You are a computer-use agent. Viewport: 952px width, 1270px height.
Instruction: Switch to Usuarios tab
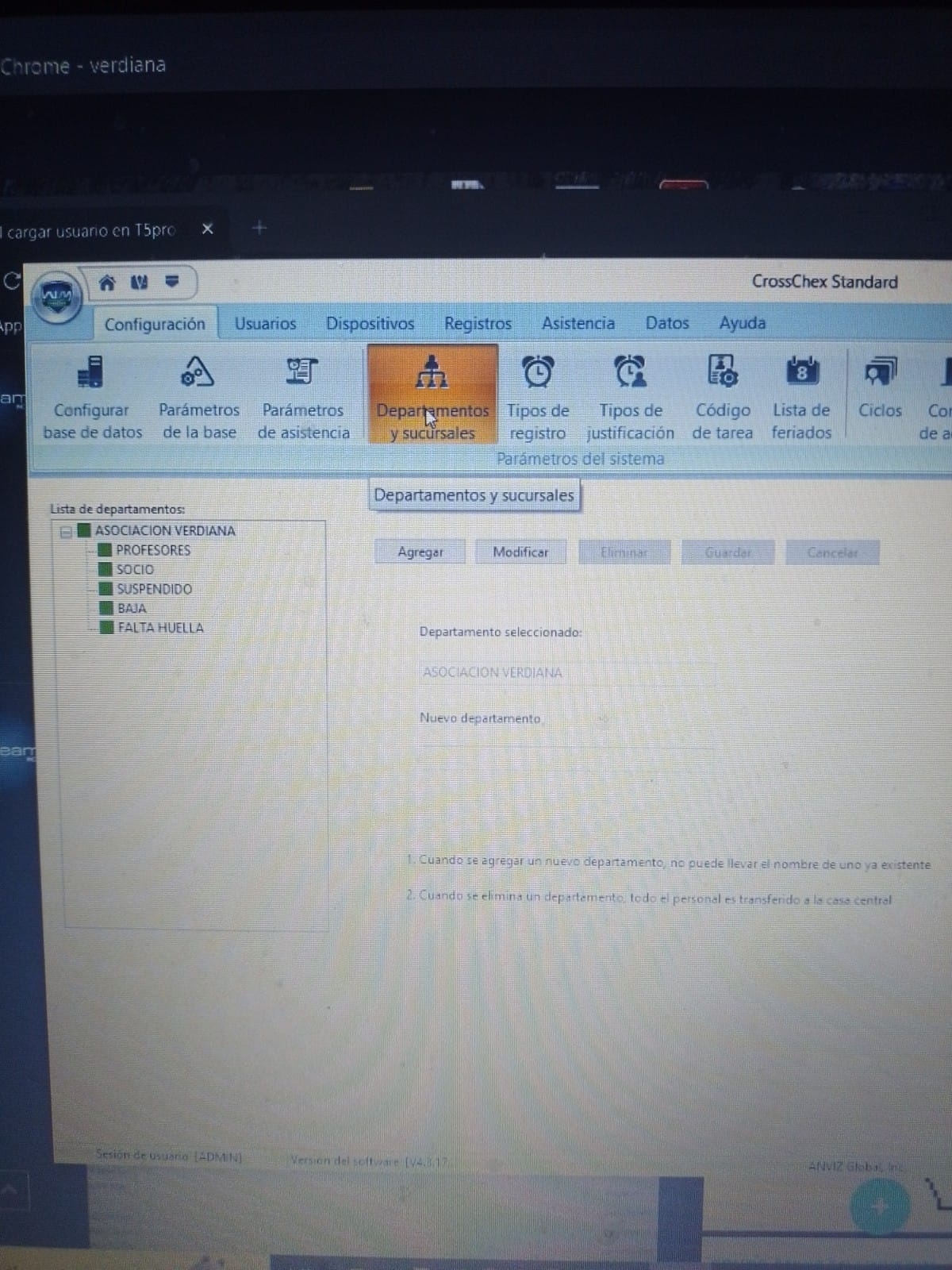[x=265, y=324]
